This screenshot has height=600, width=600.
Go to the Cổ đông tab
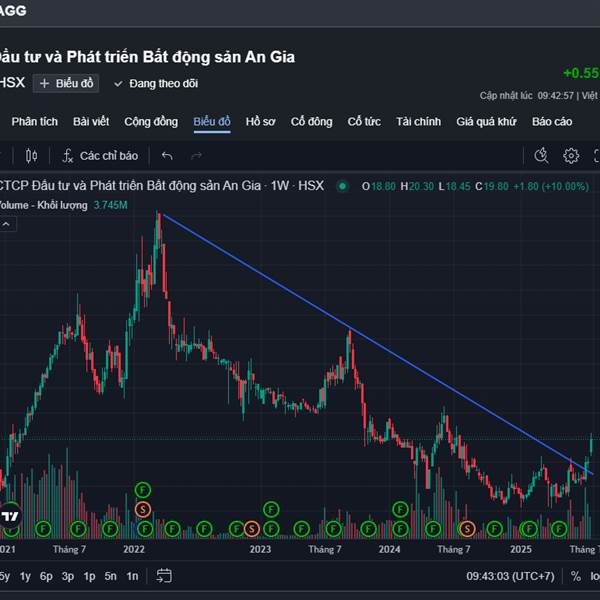[311, 122]
